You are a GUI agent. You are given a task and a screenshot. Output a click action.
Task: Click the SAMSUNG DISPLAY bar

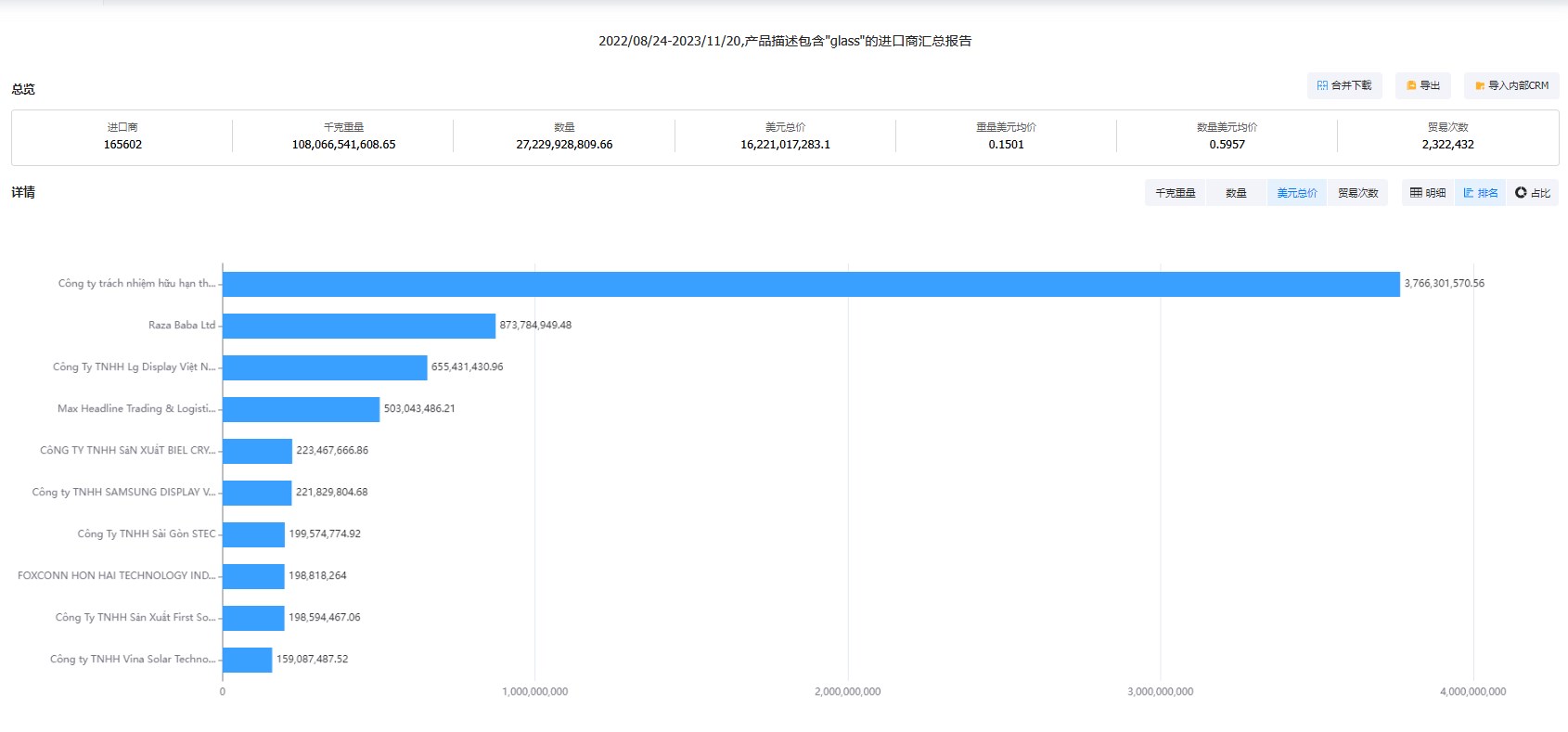(257, 493)
